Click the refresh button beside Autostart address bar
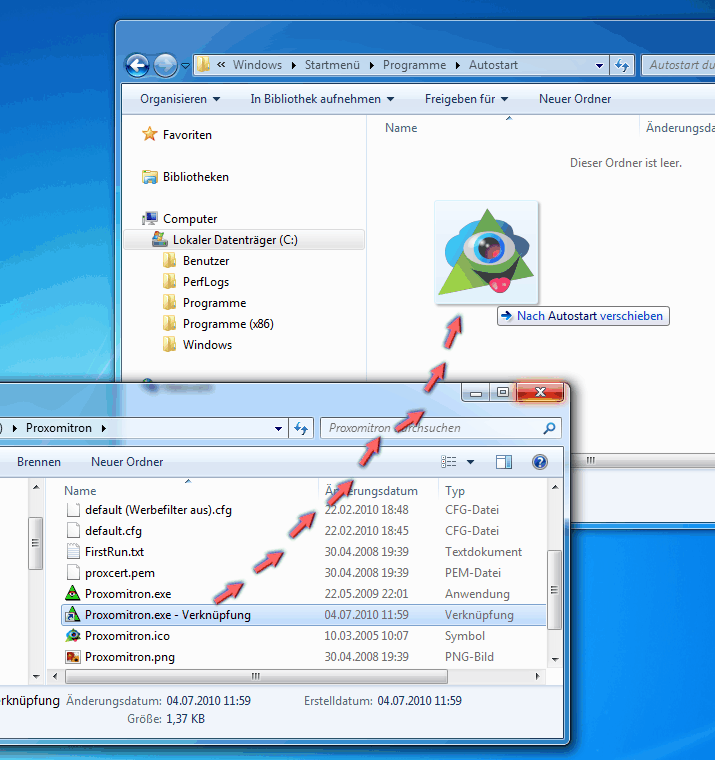715x760 pixels. [622, 65]
